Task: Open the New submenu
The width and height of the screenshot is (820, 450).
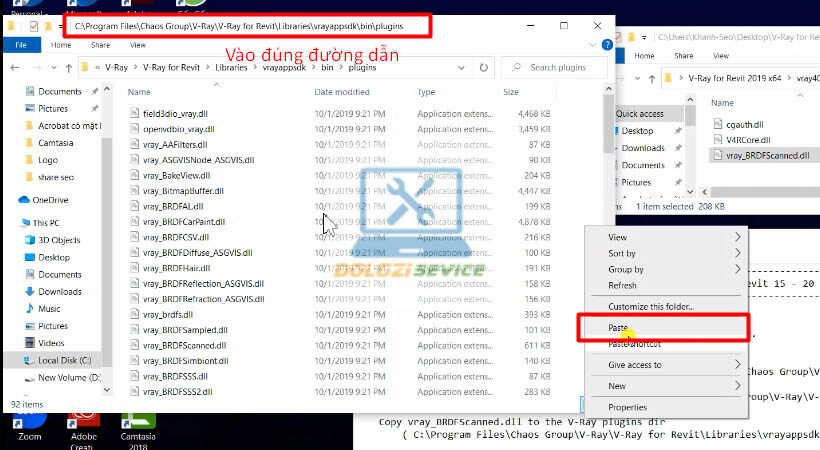Action: click(x=666, y=386)
